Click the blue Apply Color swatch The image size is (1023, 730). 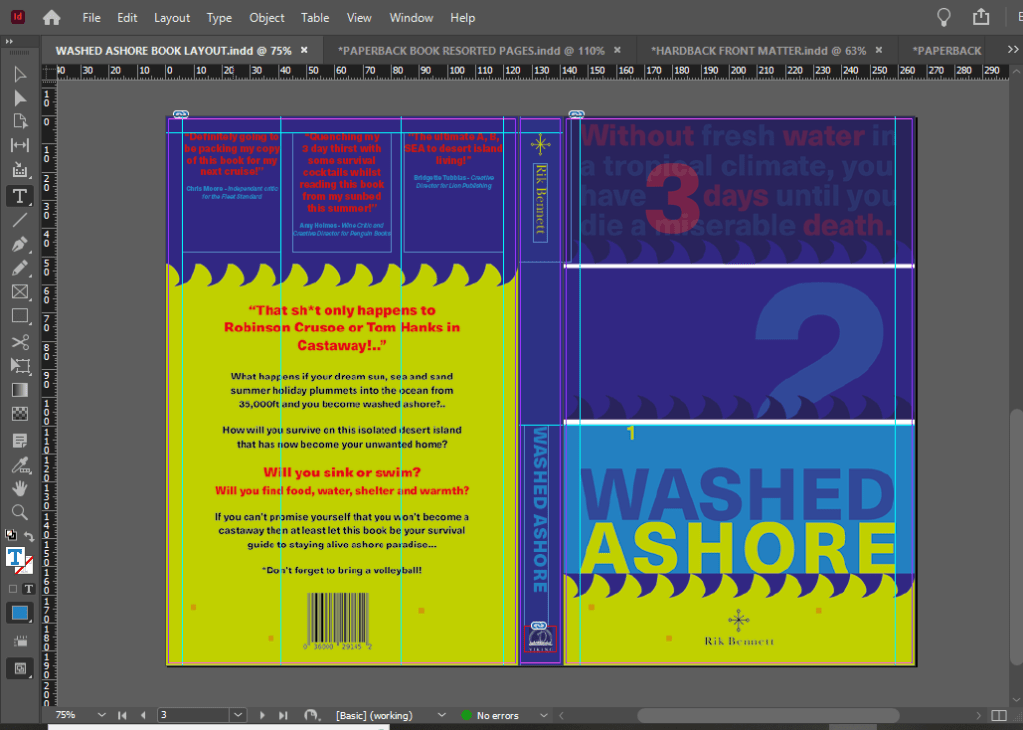[20, 613]
